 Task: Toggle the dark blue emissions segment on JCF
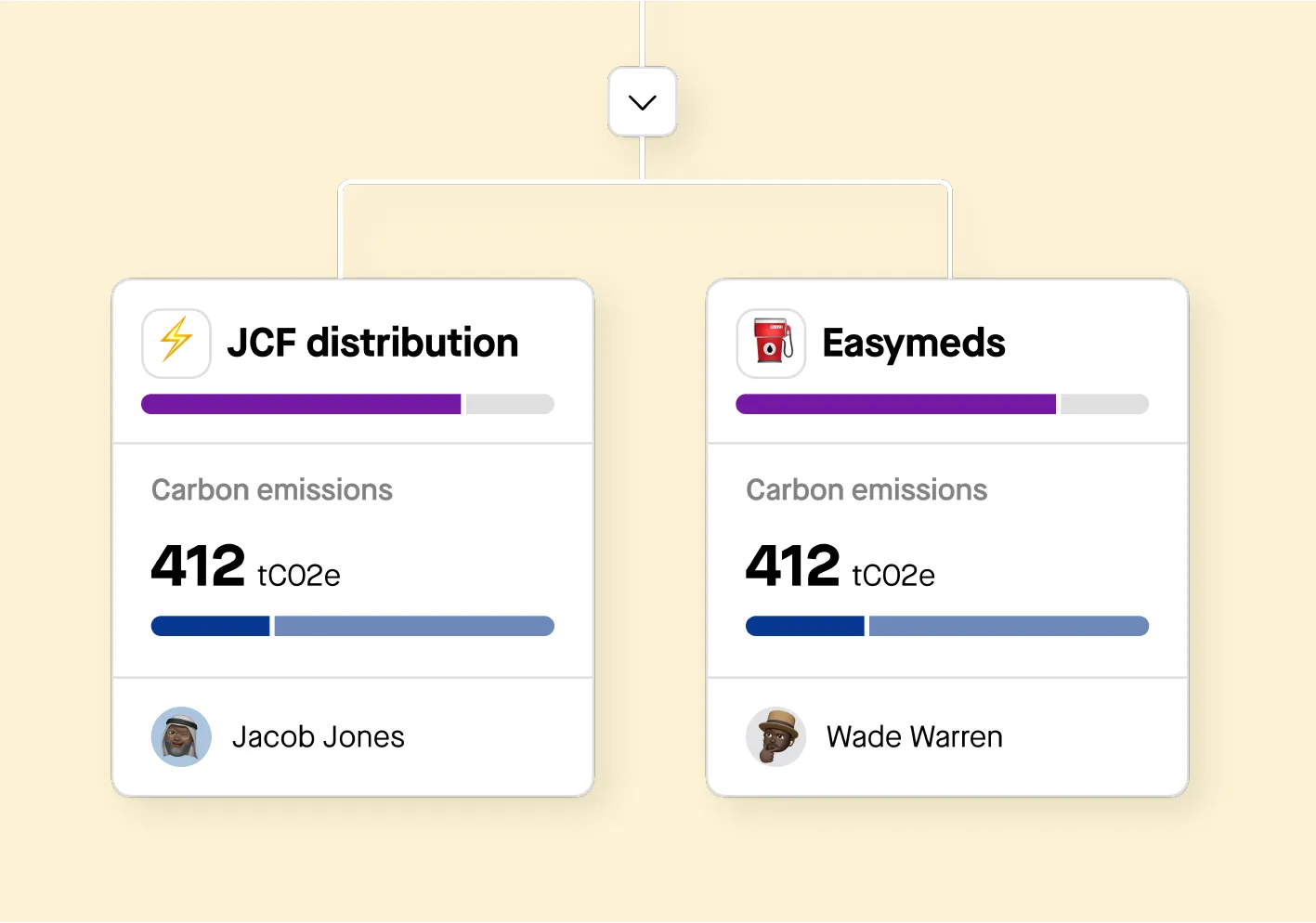point(210,626)
